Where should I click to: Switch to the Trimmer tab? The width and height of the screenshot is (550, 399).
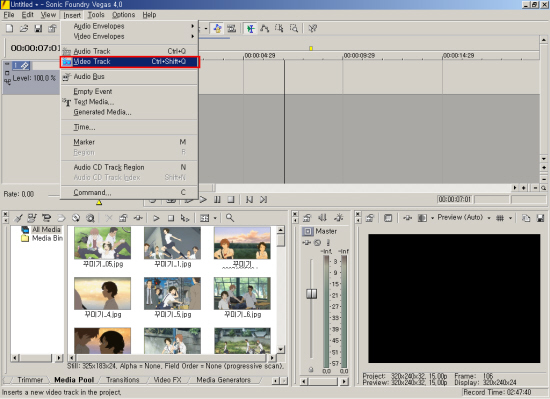[x=30, y=380]
